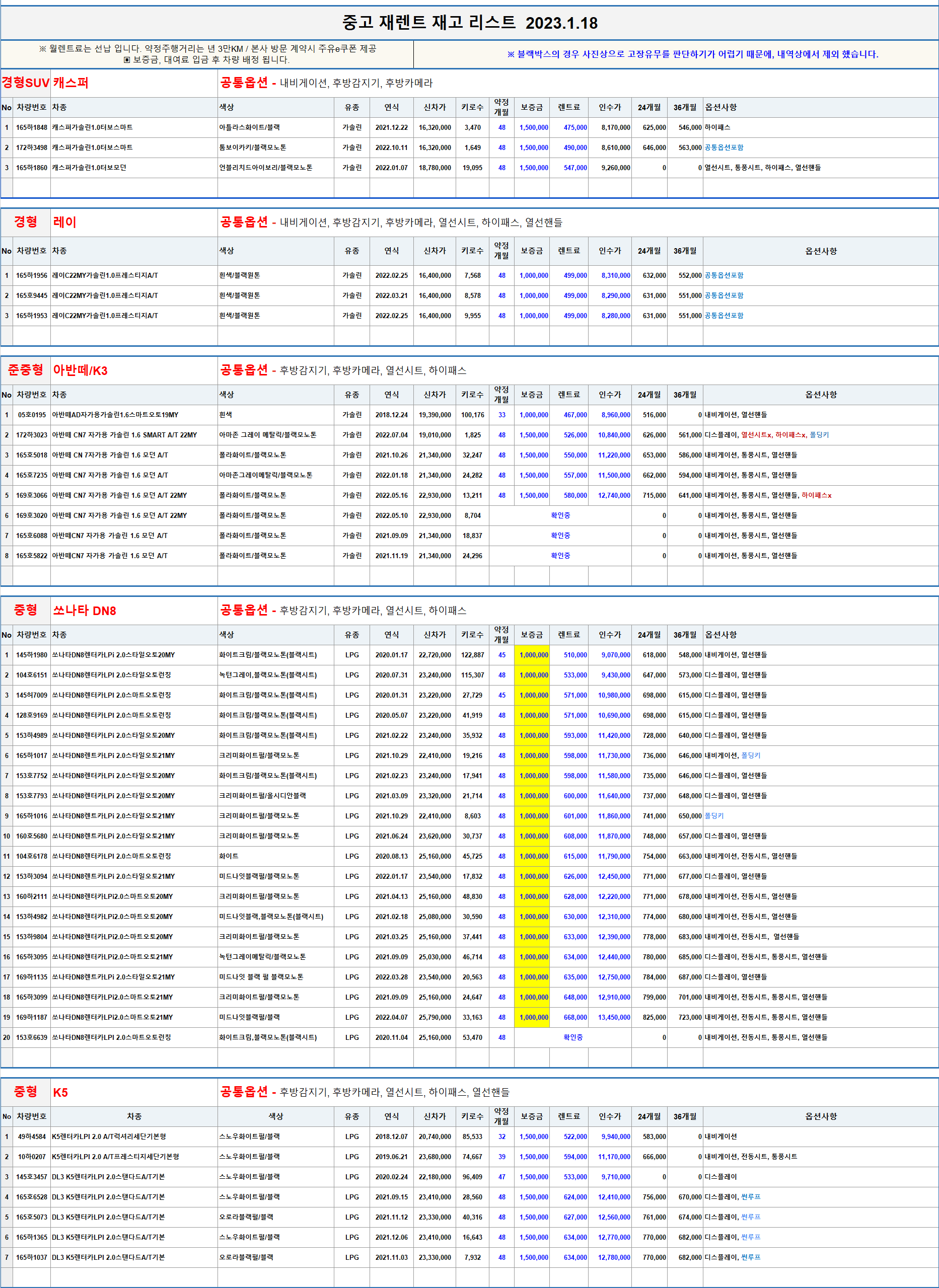Viewport: 939px width, 1288px height.
Task: Click the 18,780,000 new car price cell
Action: click(x=435, y=168)
